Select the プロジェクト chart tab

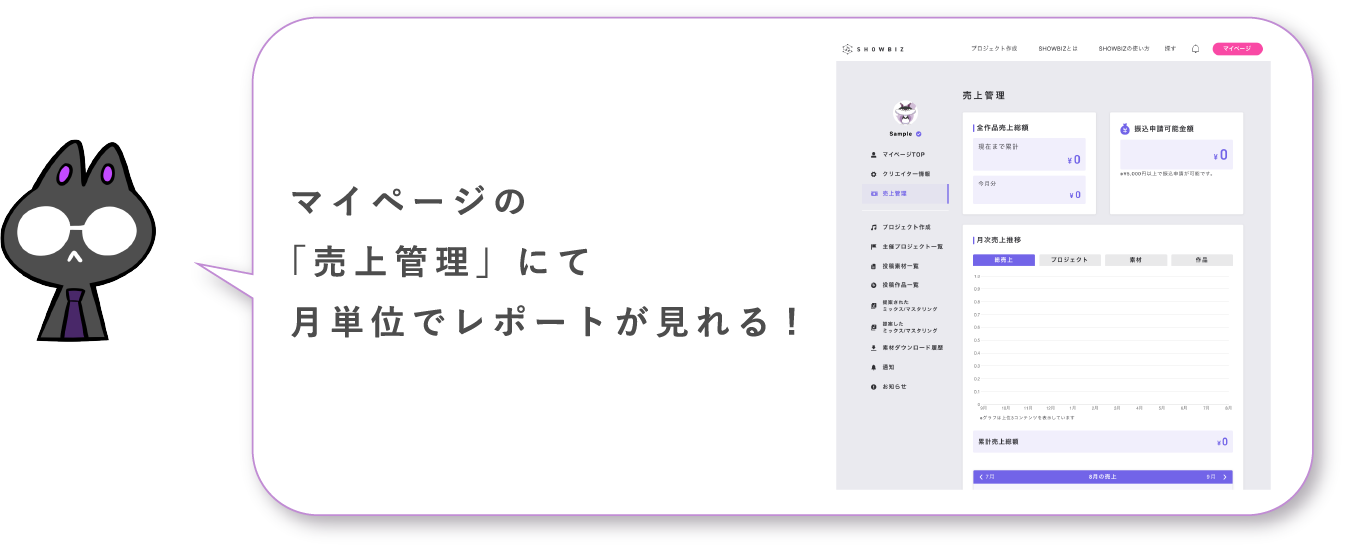pyautogui.click(x=1070, y=260)
